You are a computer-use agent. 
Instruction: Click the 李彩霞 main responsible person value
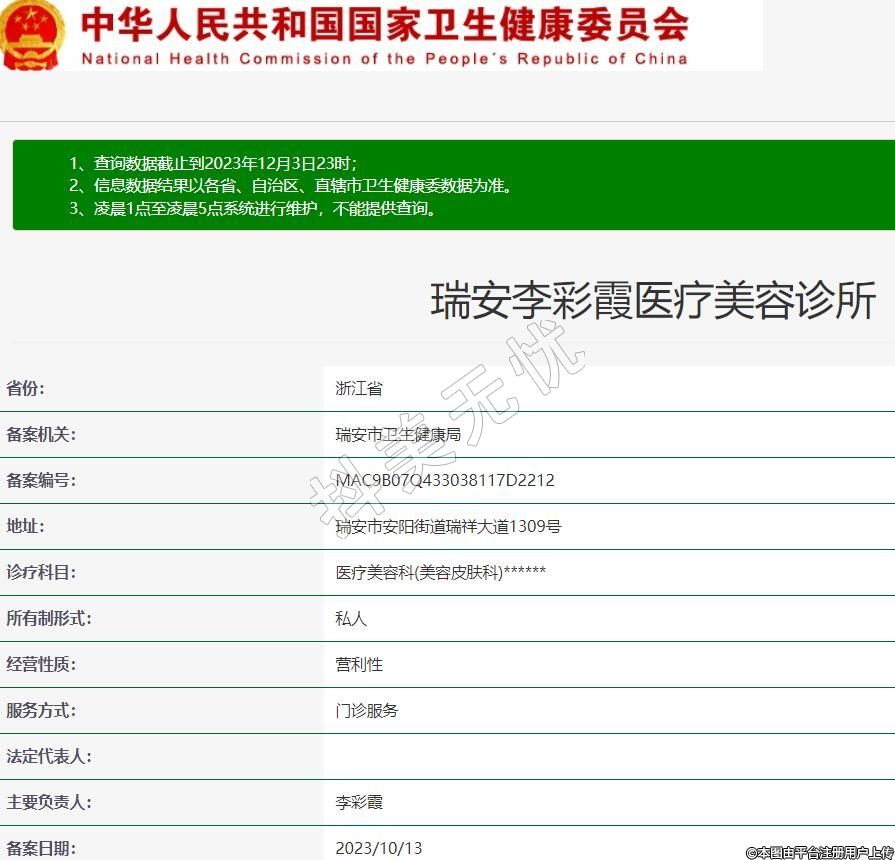[359, 803]
